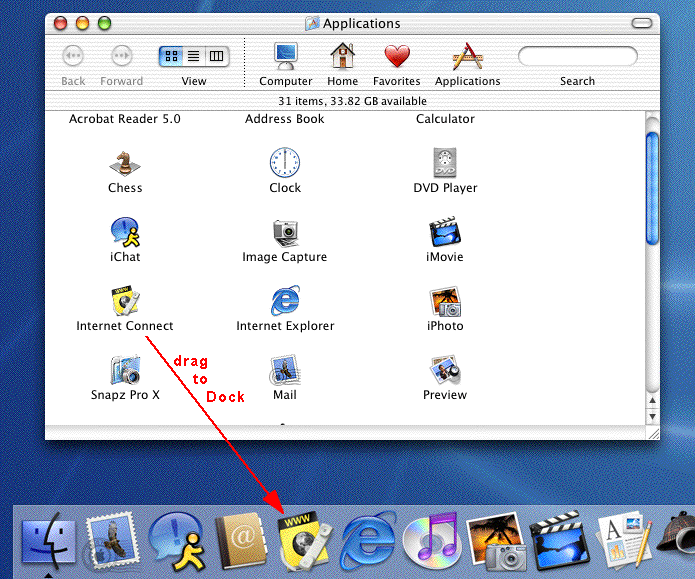Select the Image Capture icon
Screen dimensions: 695x579
285,233
